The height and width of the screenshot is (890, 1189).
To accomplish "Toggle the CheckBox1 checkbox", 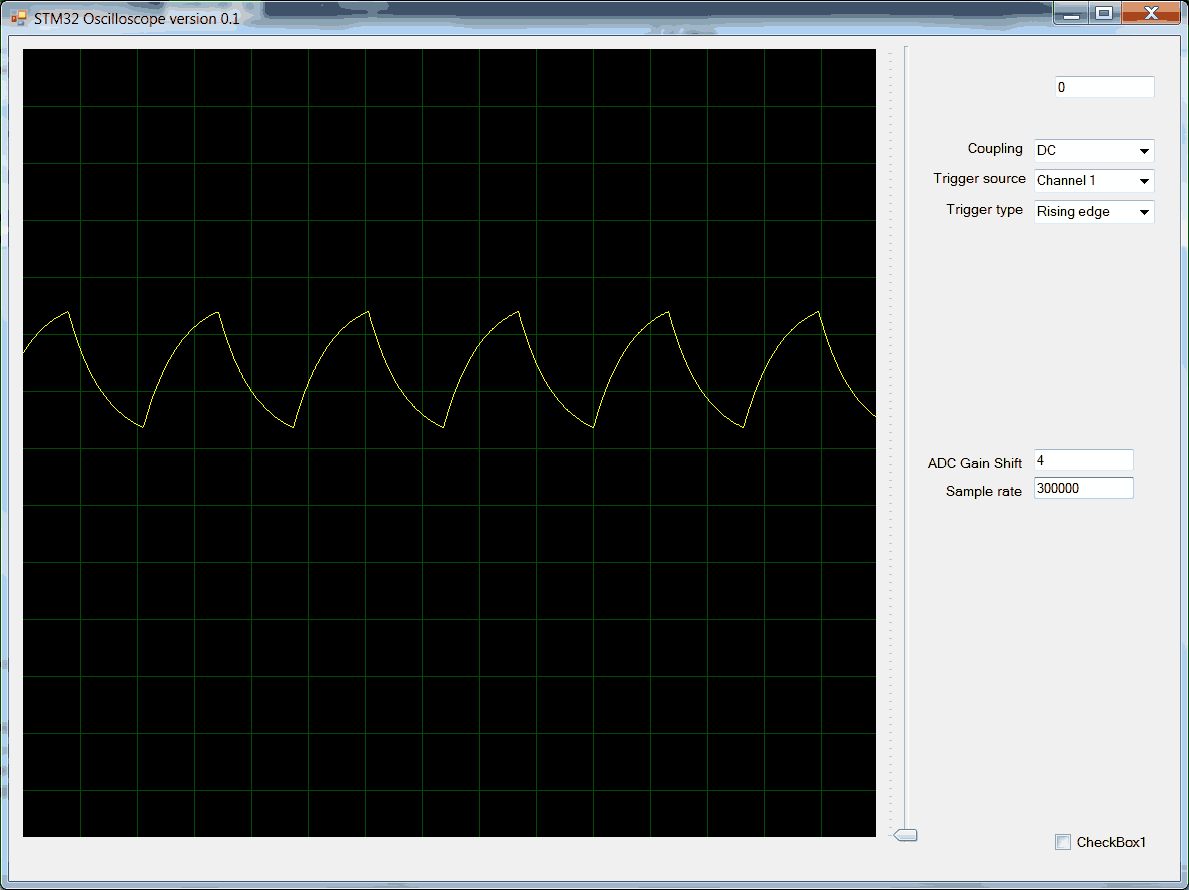I will pyautogui.click(x=1063, y=842).
